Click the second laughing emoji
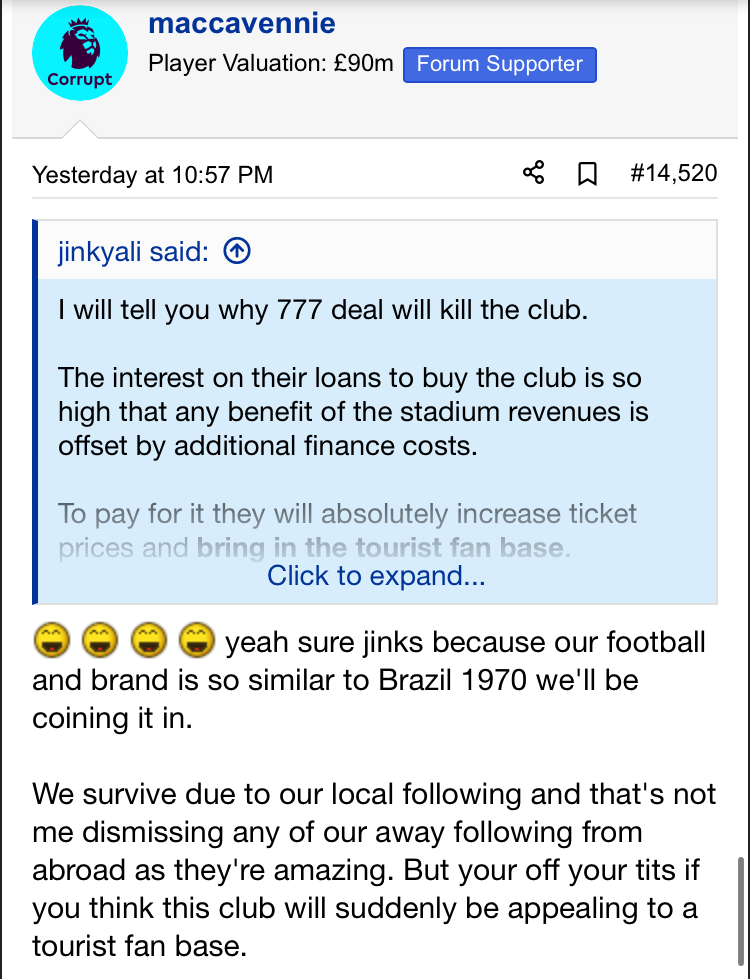The width and height of the screenshot is (750, 979). click(x=100, y=641)
